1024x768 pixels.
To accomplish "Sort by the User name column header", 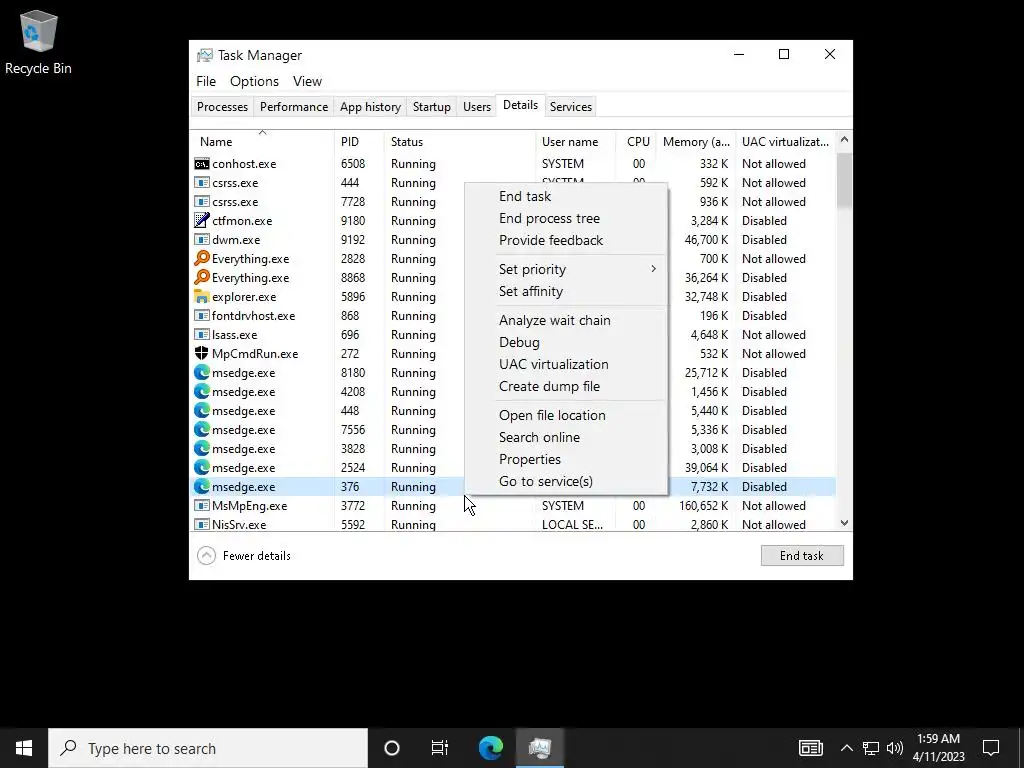I will point(575,142).
